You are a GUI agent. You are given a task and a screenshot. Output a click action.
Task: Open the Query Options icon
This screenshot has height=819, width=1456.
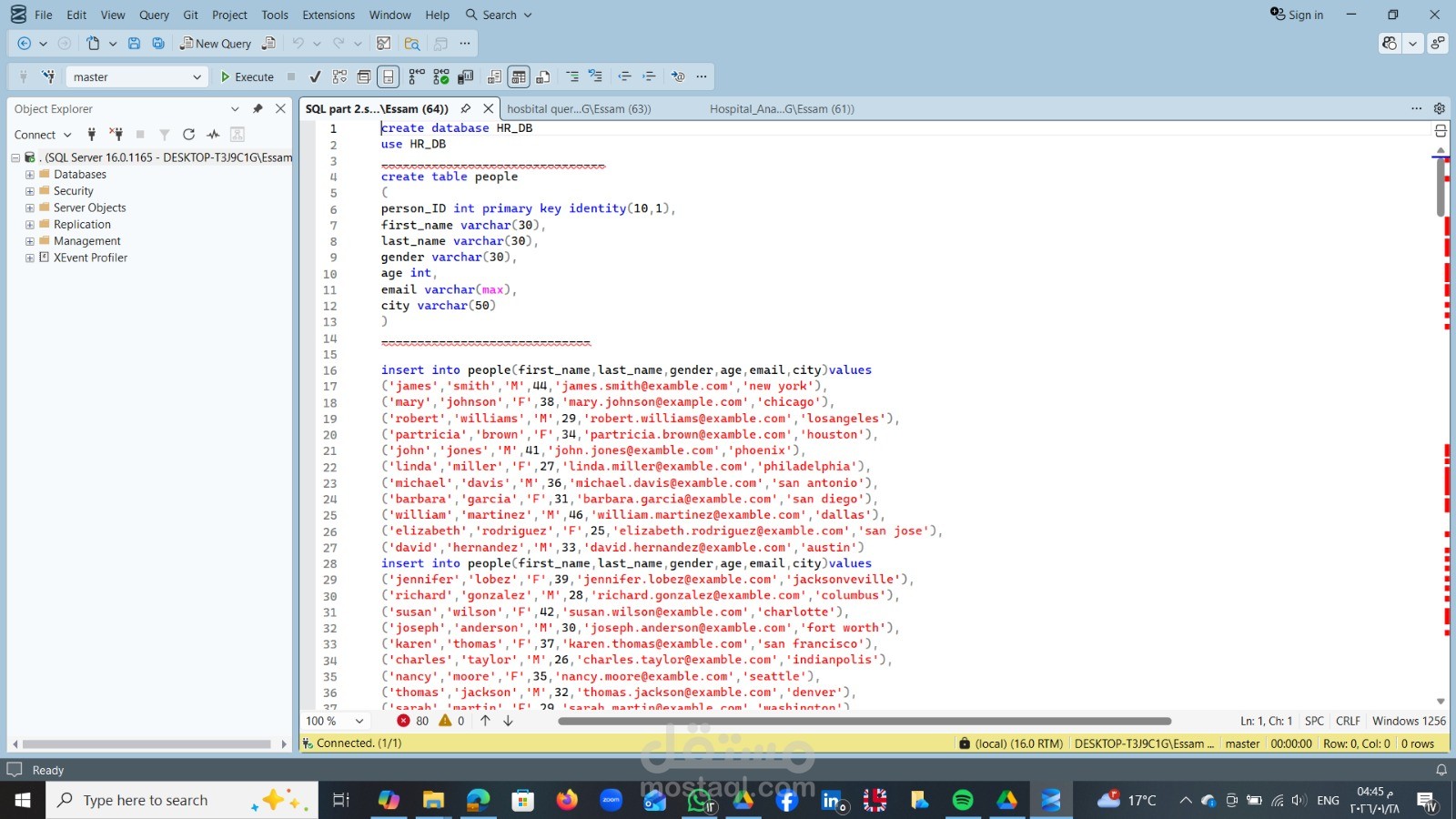(x=364, y=77)
